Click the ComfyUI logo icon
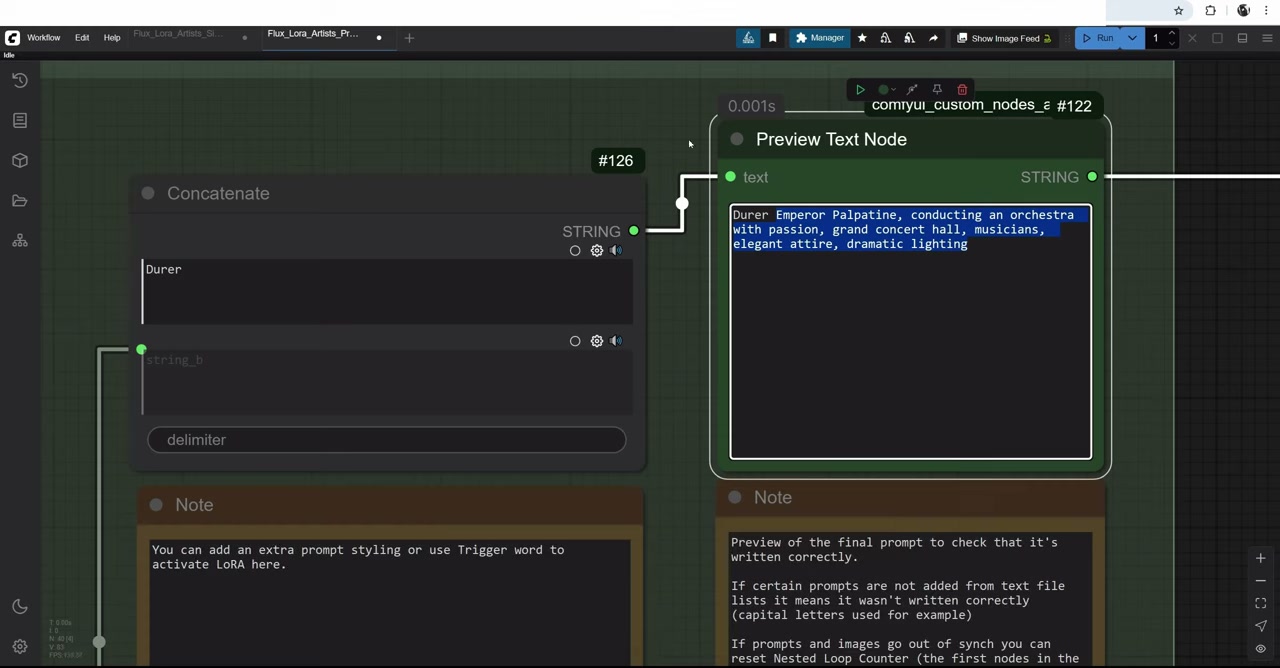 tap(12, 38)
